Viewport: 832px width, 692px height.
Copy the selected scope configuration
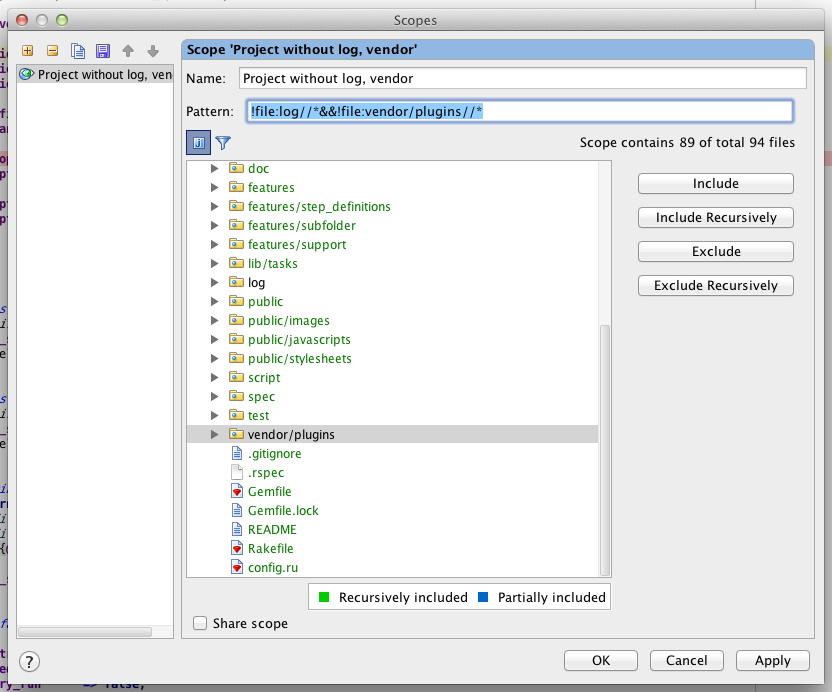click(78, 51)
